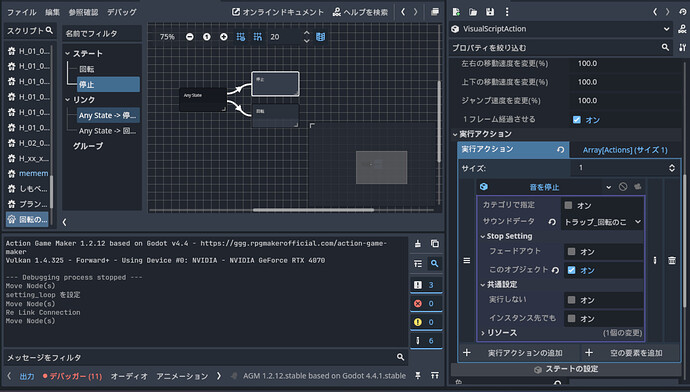Switch to the 出力 bottom tab
This screenshot has width=690, height=392.
(x=27, y=376)
